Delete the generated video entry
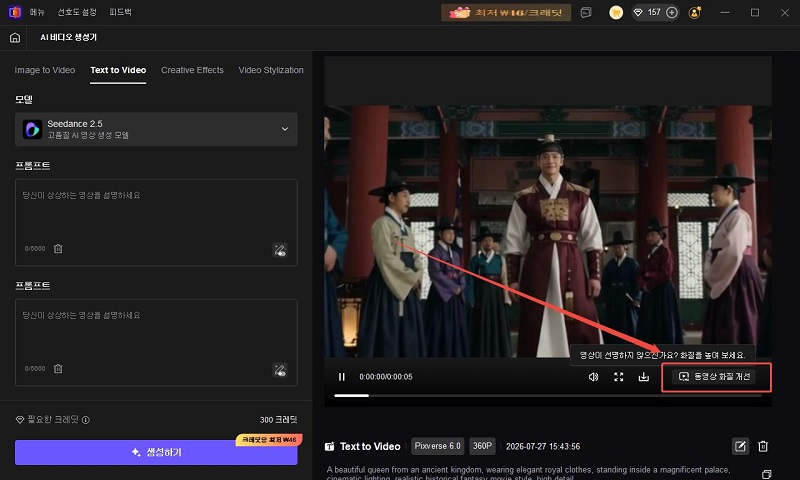 pos(763,447)
